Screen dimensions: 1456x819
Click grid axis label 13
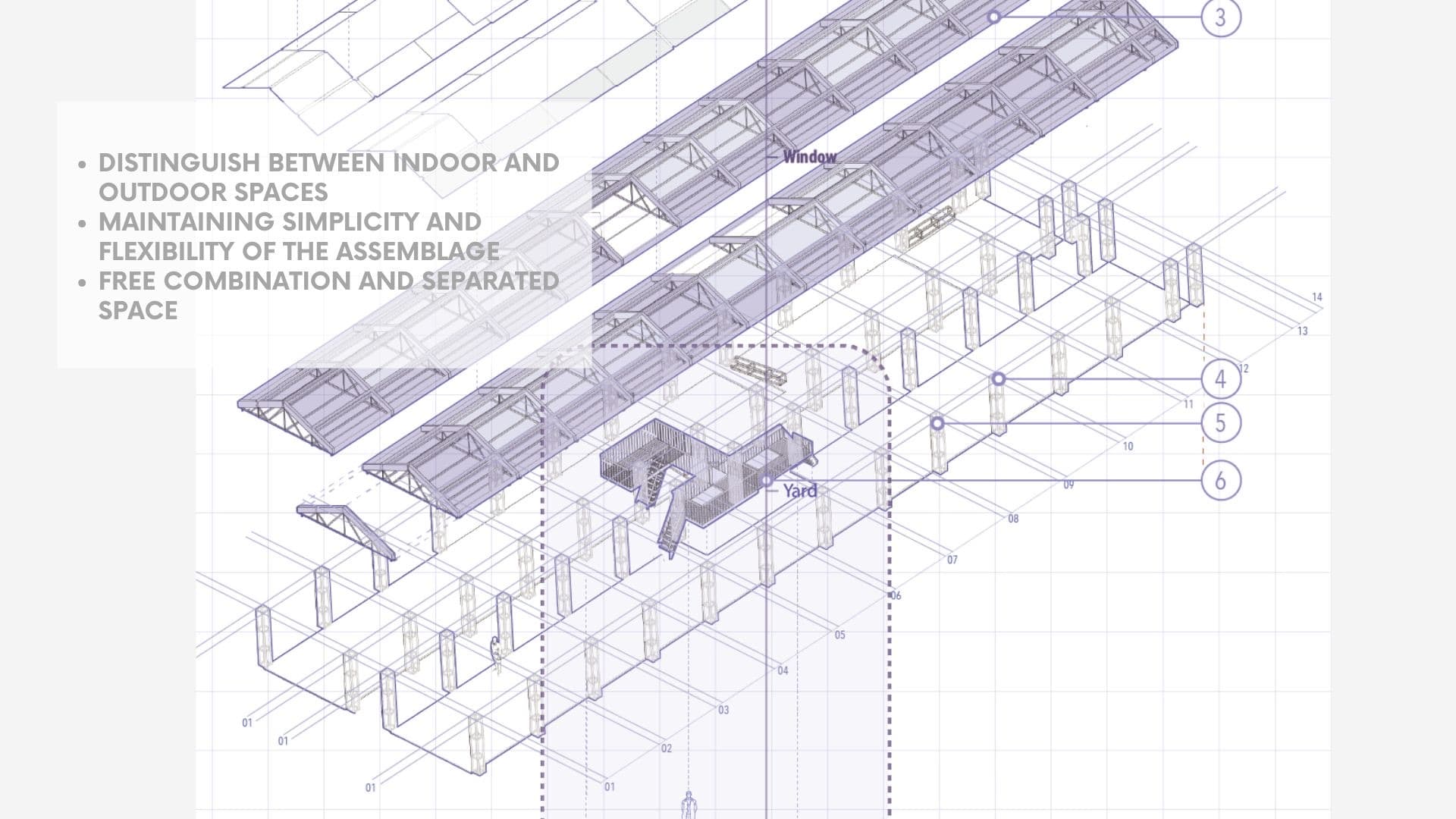coord(1302,331)
